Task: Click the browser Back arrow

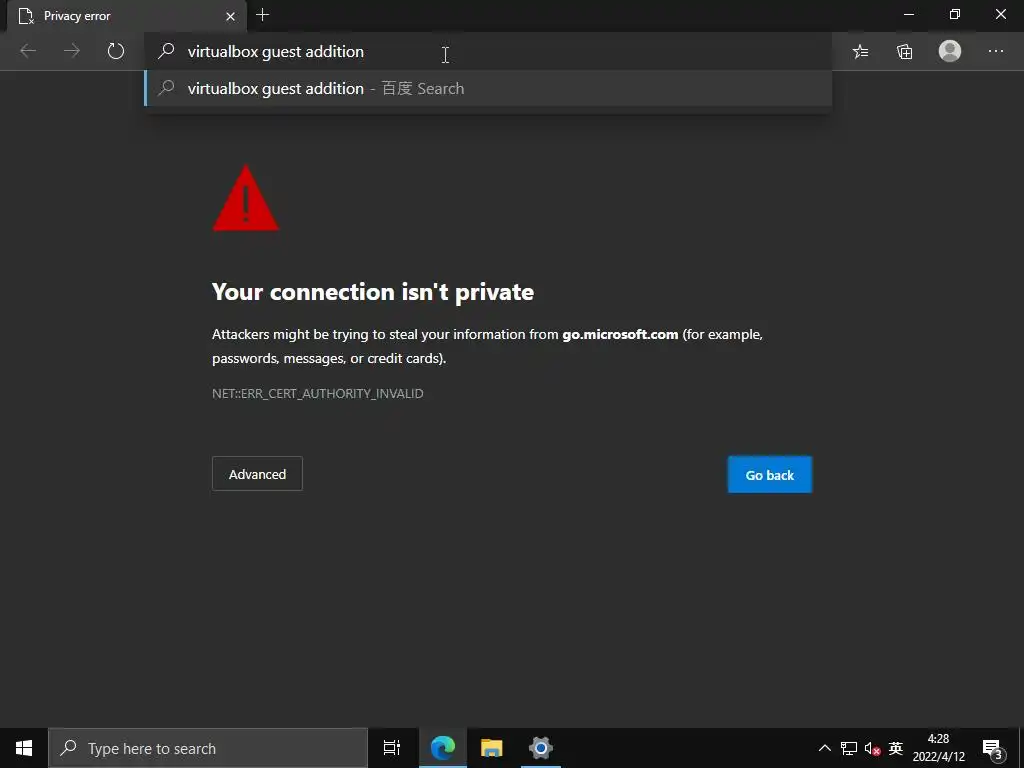Action: [28, 51]
